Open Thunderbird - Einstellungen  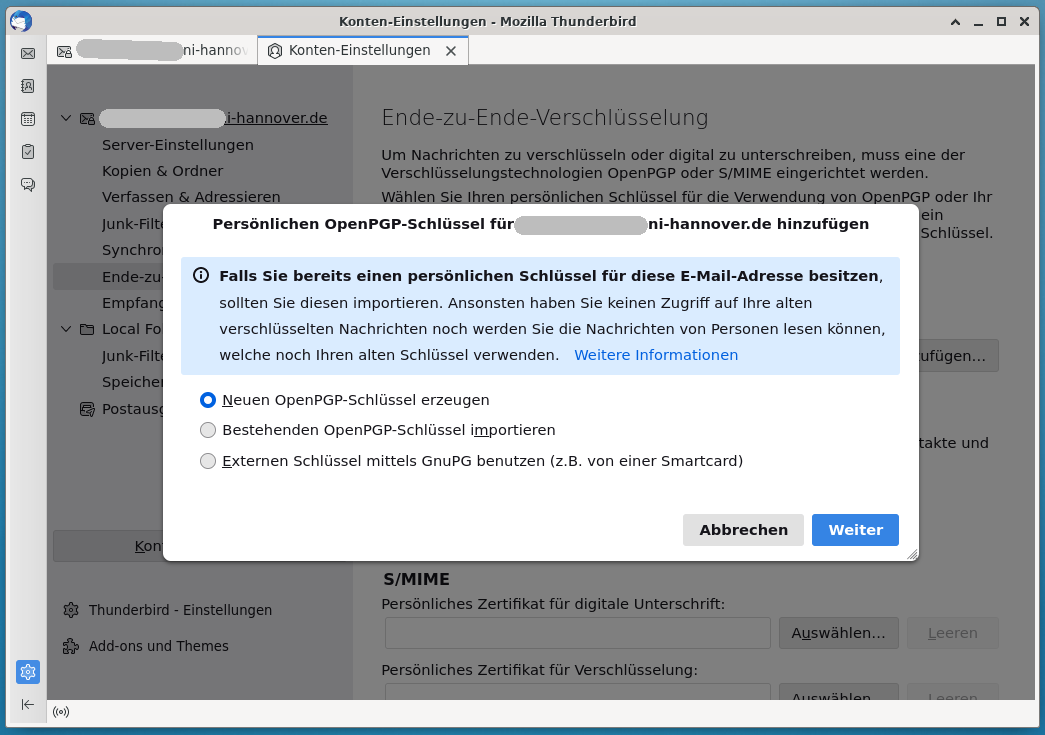click(180, 610)
